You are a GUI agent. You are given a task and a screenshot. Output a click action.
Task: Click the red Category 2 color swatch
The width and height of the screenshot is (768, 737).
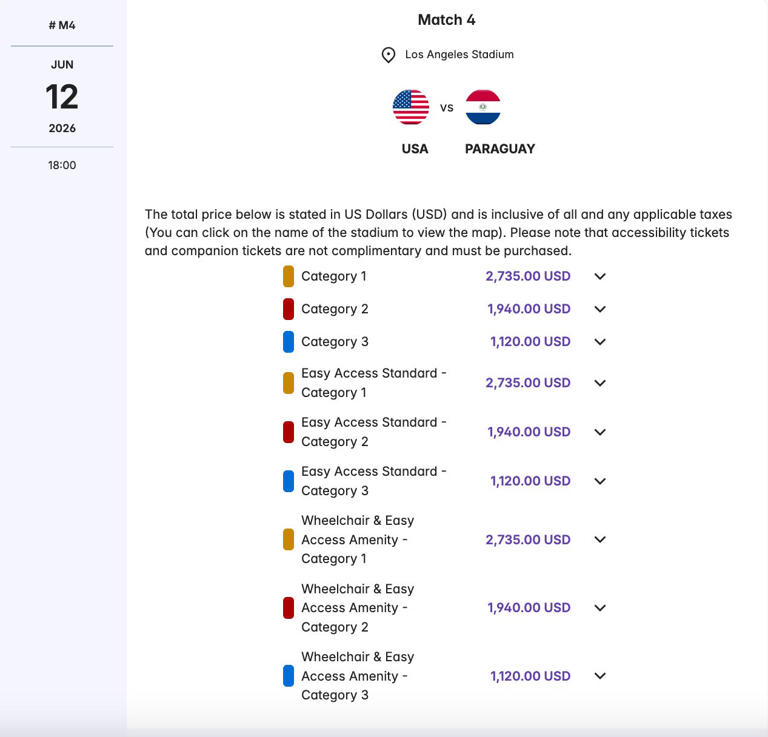click(288, 309)
